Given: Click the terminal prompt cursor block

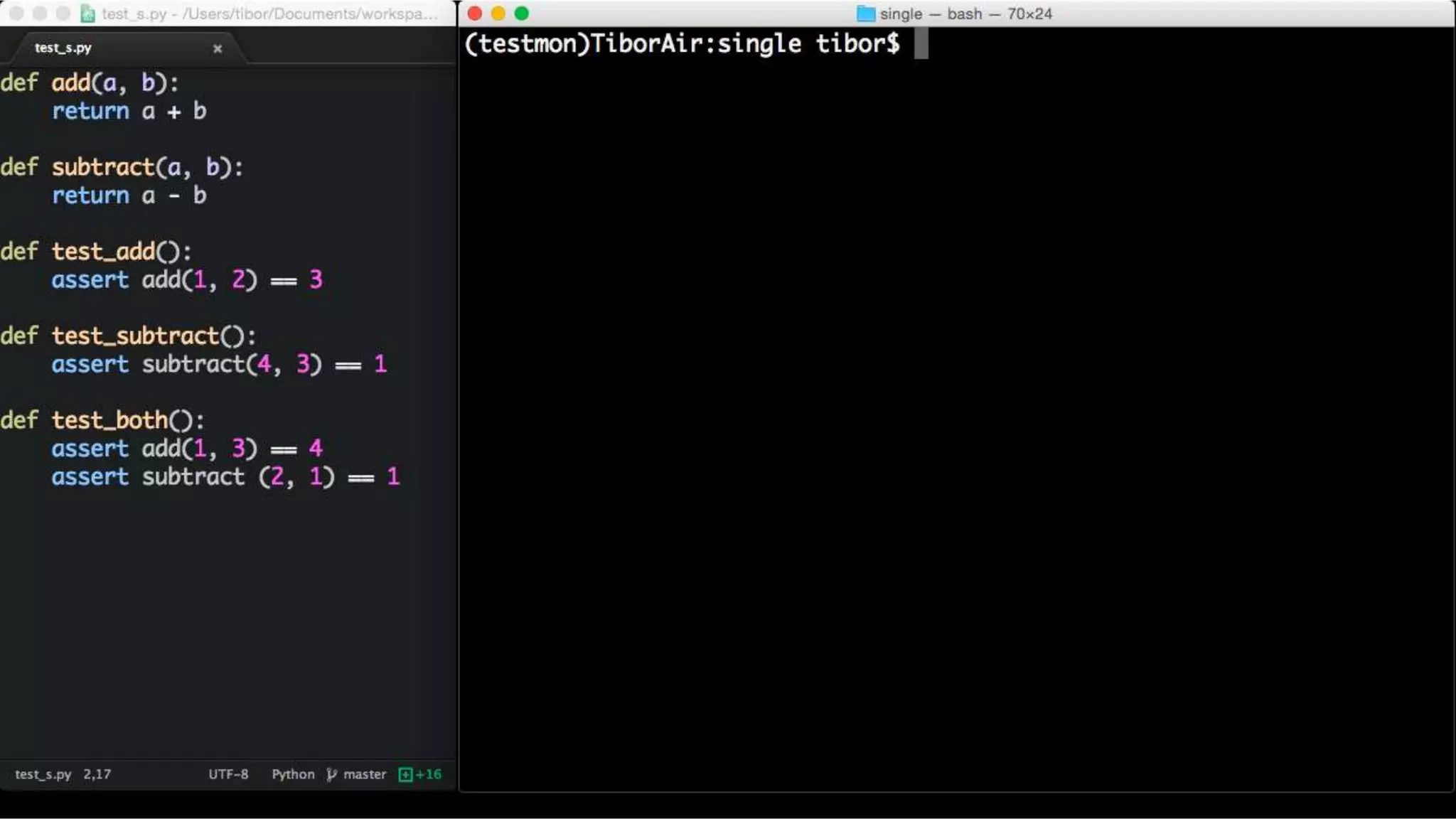Looking at the screenshot, I should pyautogui.click(x=921, y=44).
